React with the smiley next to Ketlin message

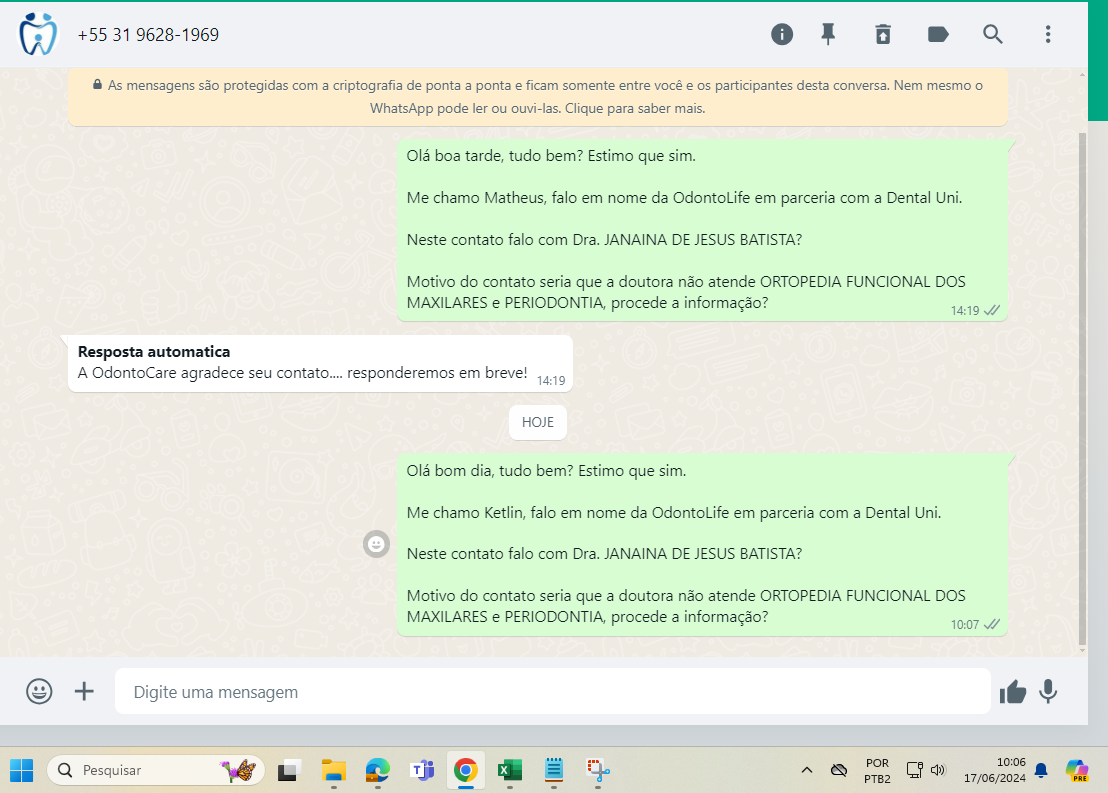(377, 544)
